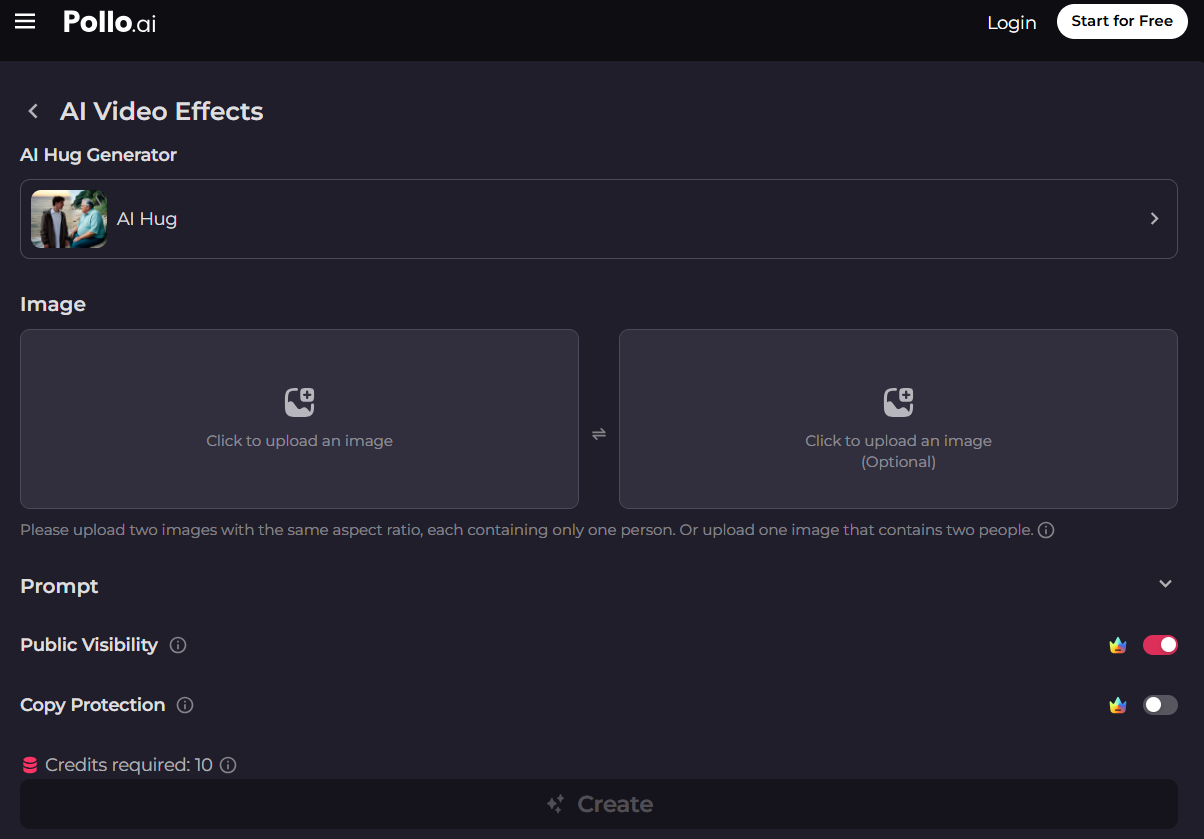Expand the Prompt section chevron
The width and height of the screenshot is (1204, 839).
click(x=1165, y=584)
